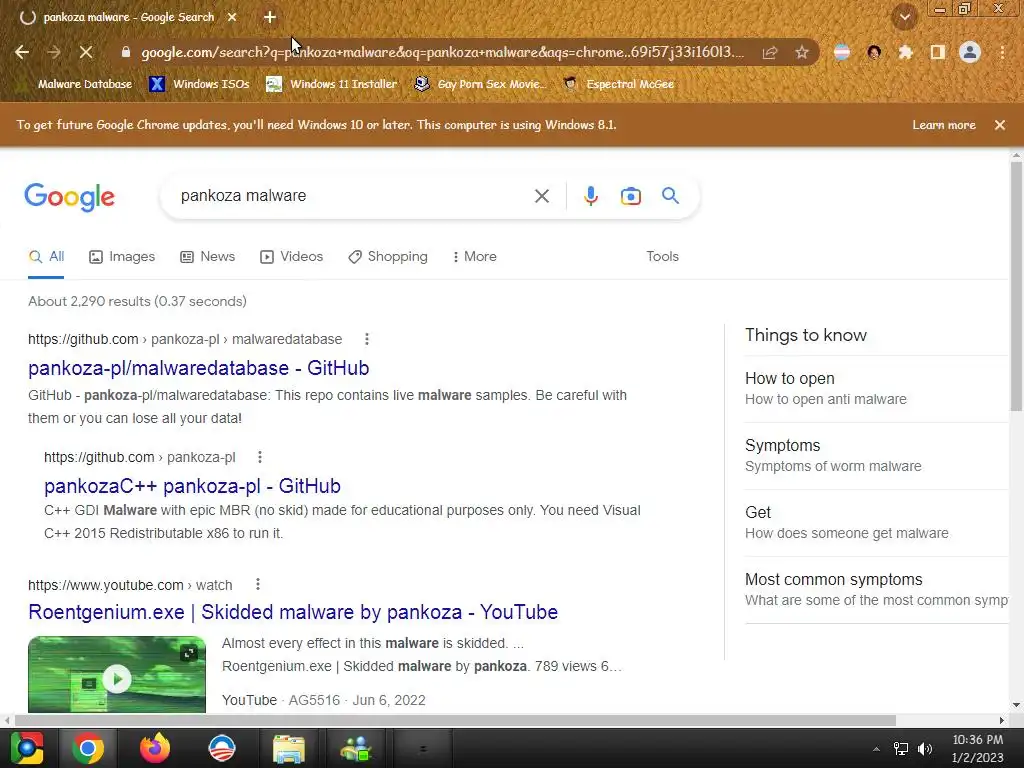Search by image with camera icon
1024x768 pixels.
pos(630,196)
